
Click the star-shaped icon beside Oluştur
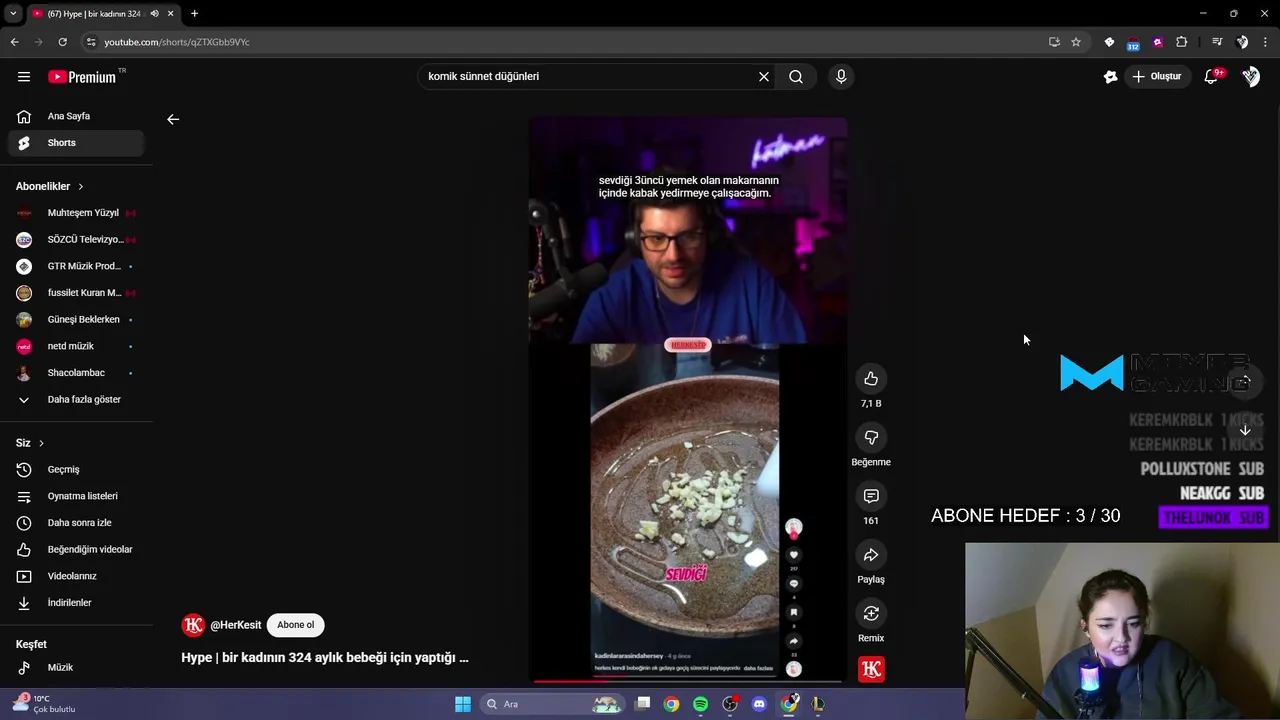tap(1110, 76)
